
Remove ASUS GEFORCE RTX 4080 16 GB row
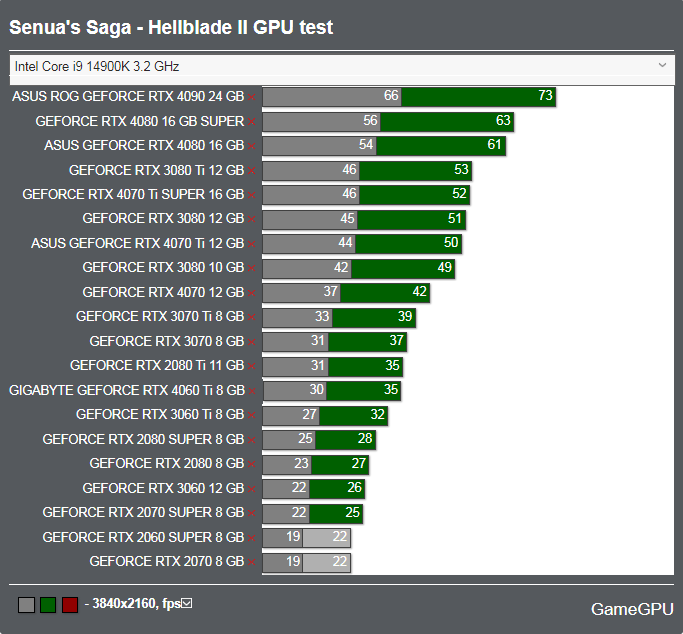pyautogui.click(x=251, y=146)
